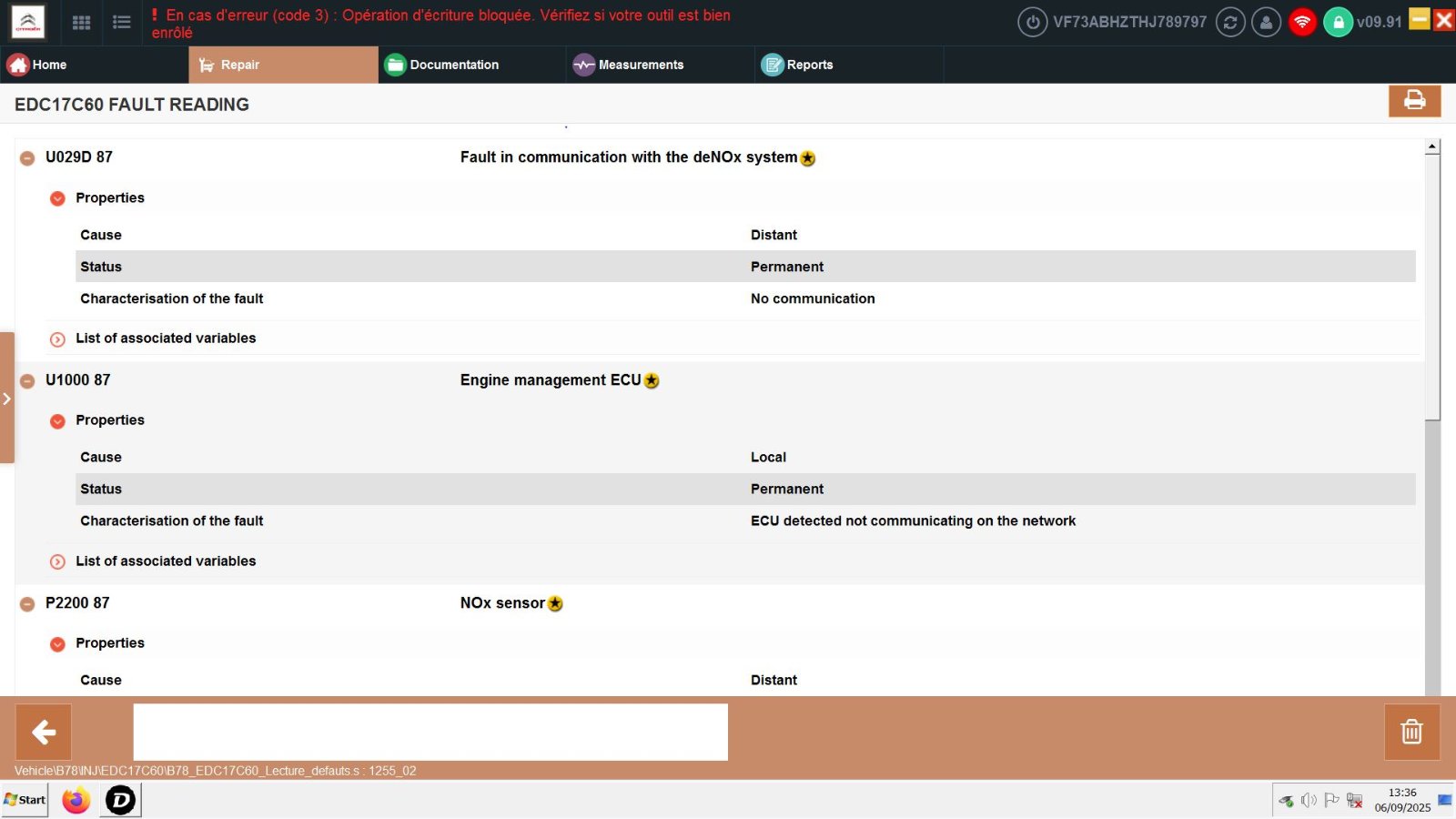Viewport: 1456px width, 819px height.
Task: Click the Citroën logo icon
Action: coord(28,22)
